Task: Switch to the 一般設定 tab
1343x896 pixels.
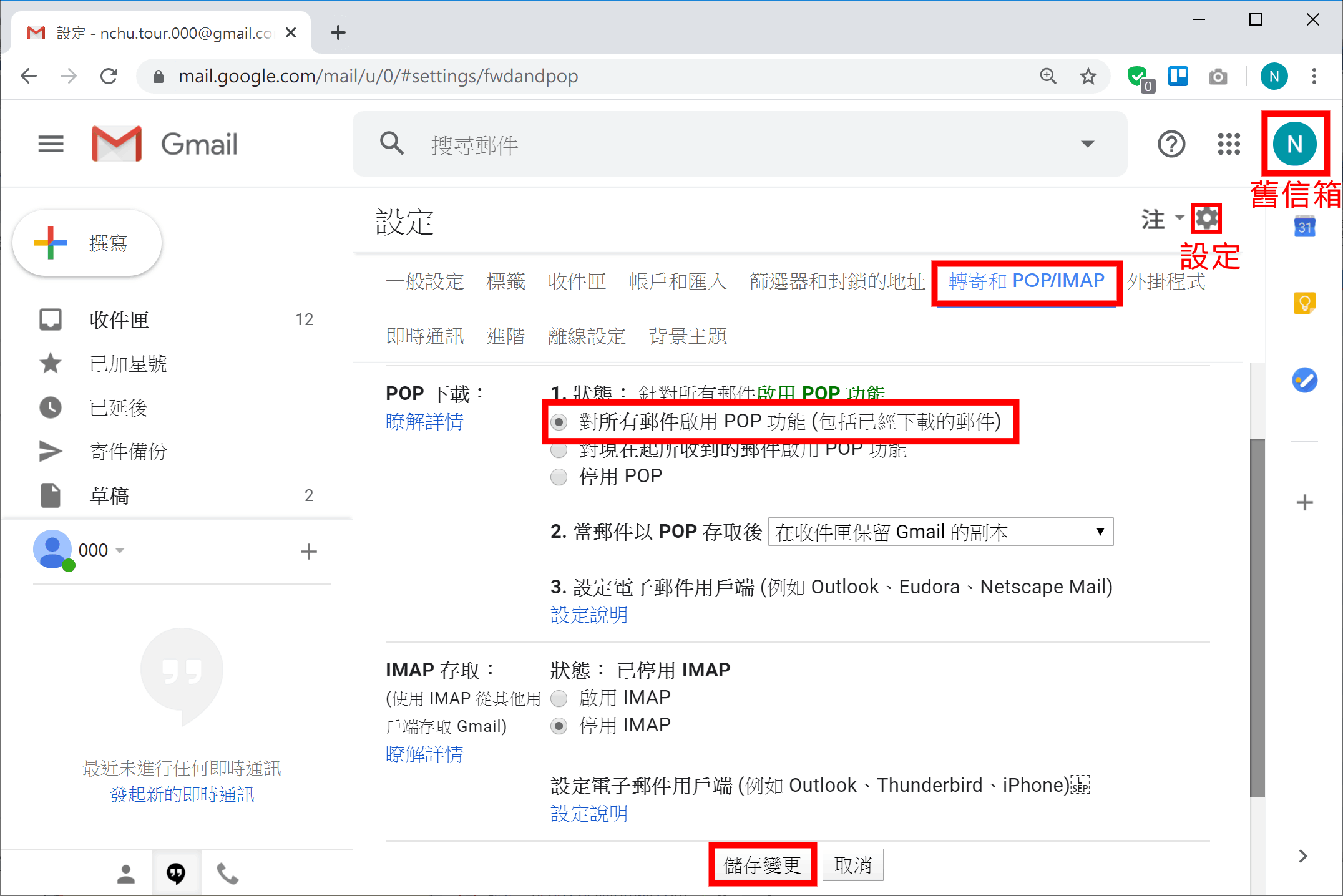Action: (x=425, y=281)
